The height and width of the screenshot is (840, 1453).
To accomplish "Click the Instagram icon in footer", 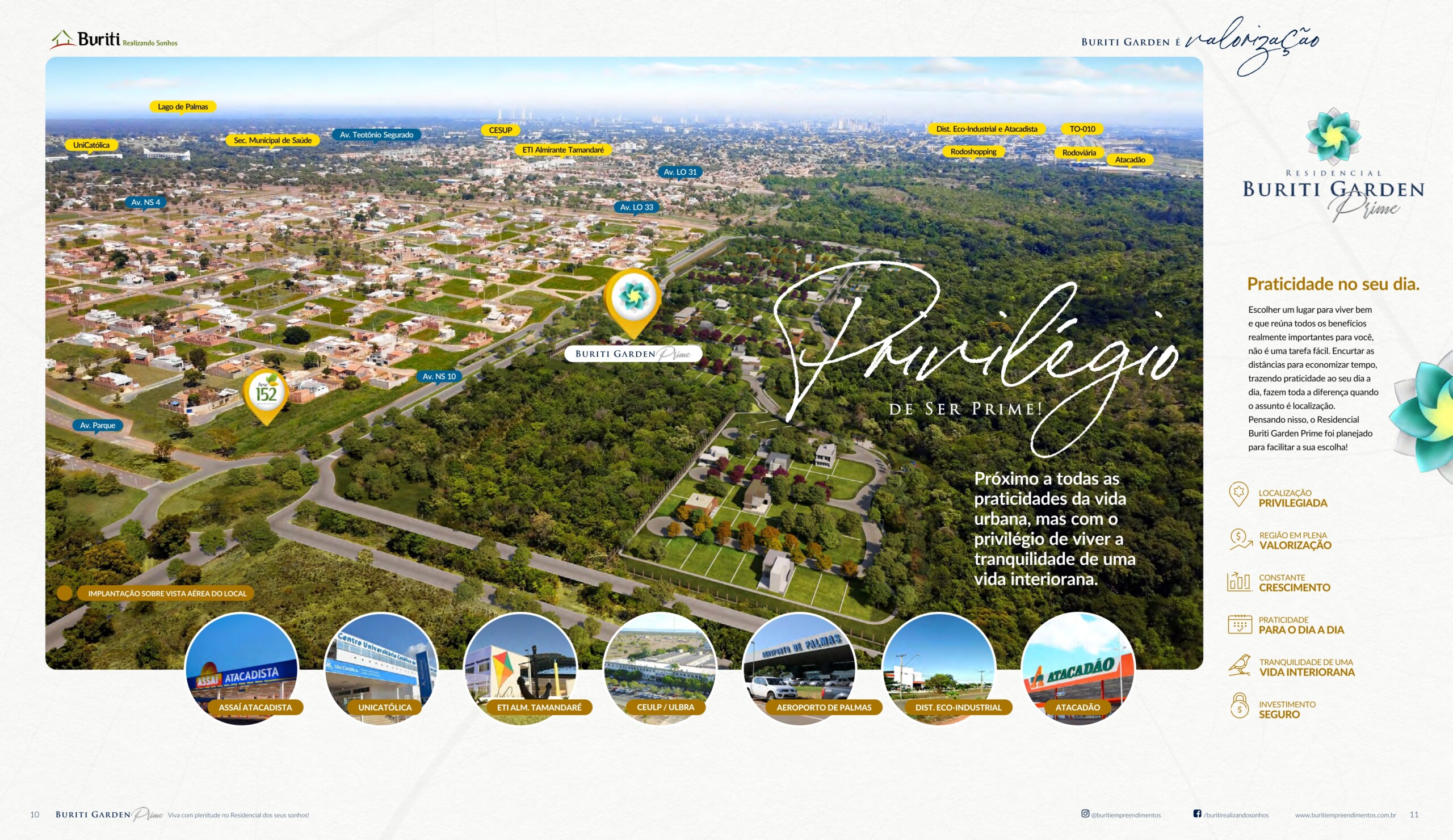I will (x=1085, y=813).
